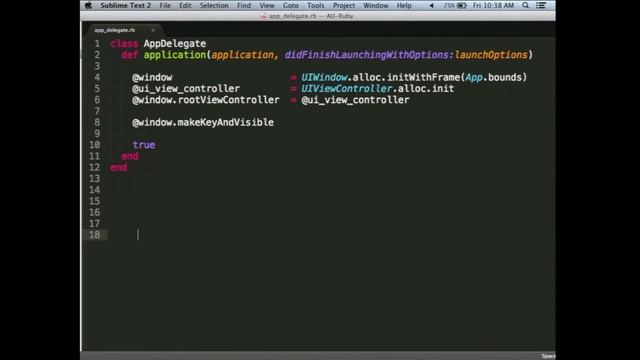
Task: Open the Goto menu
Action: tap(291, 5)
